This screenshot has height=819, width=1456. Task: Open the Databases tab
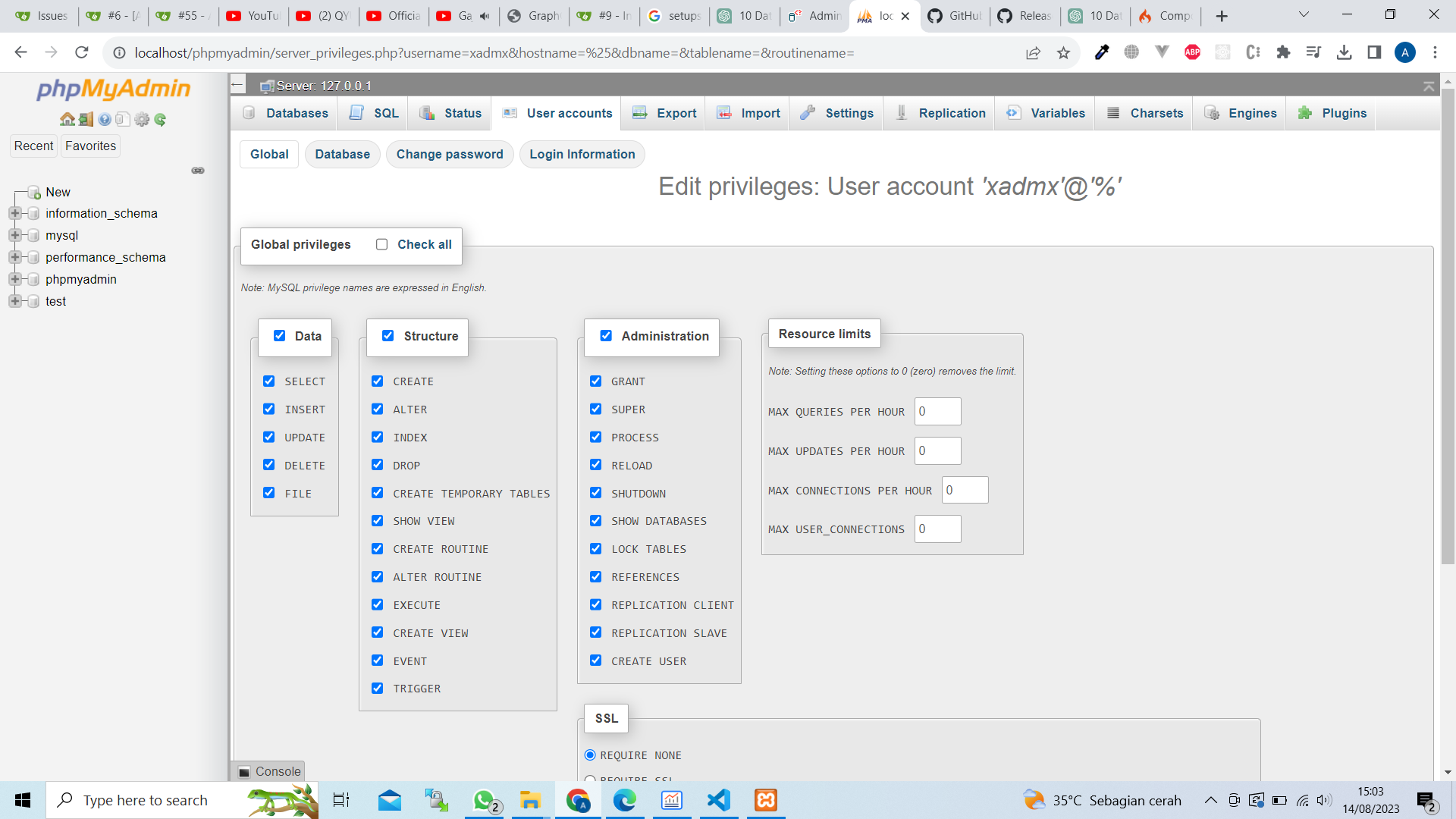[285, 113]
